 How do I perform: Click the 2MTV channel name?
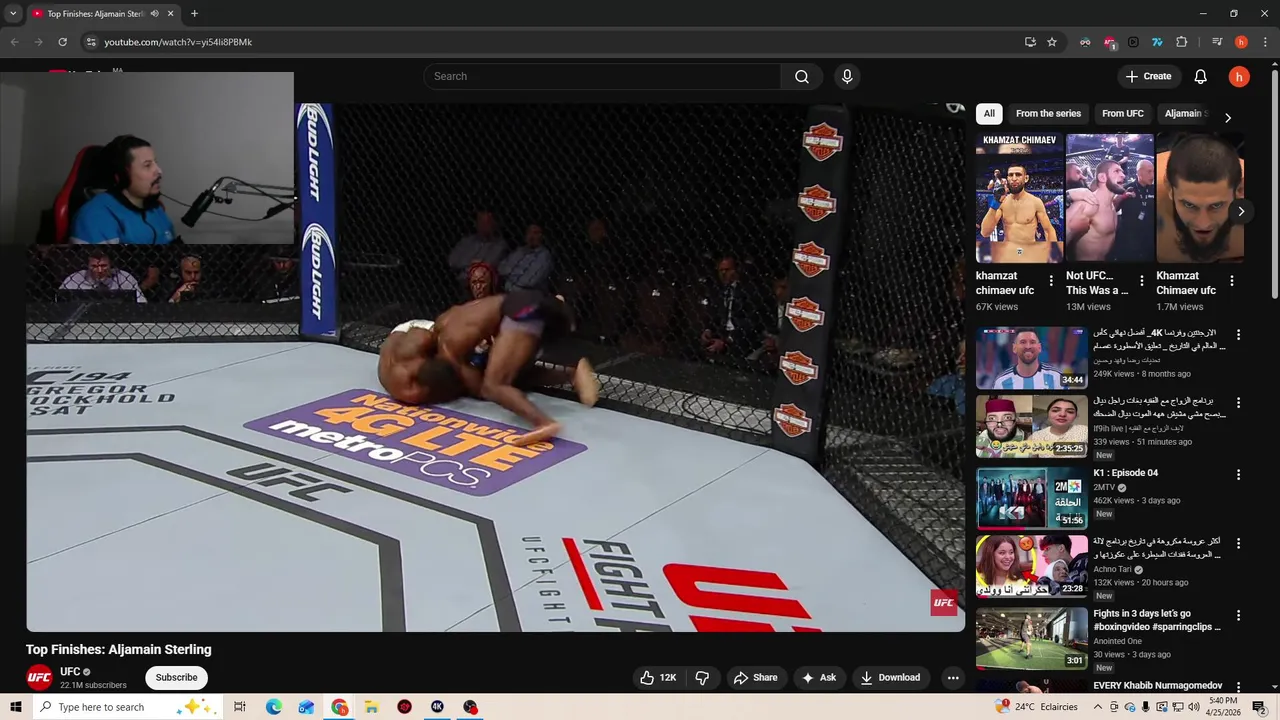[1104, 487]
